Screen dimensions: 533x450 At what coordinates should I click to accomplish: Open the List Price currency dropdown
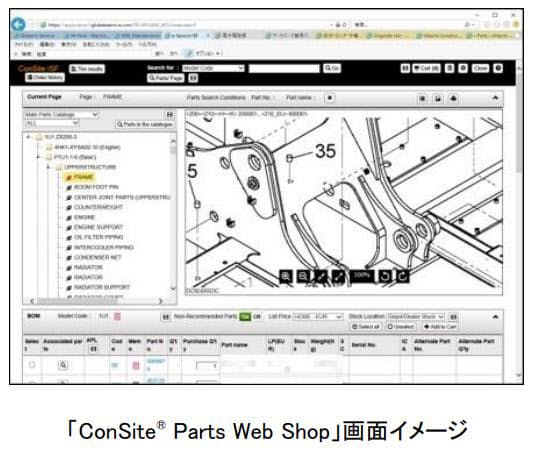pyautogui.click(x=317, y=317)
